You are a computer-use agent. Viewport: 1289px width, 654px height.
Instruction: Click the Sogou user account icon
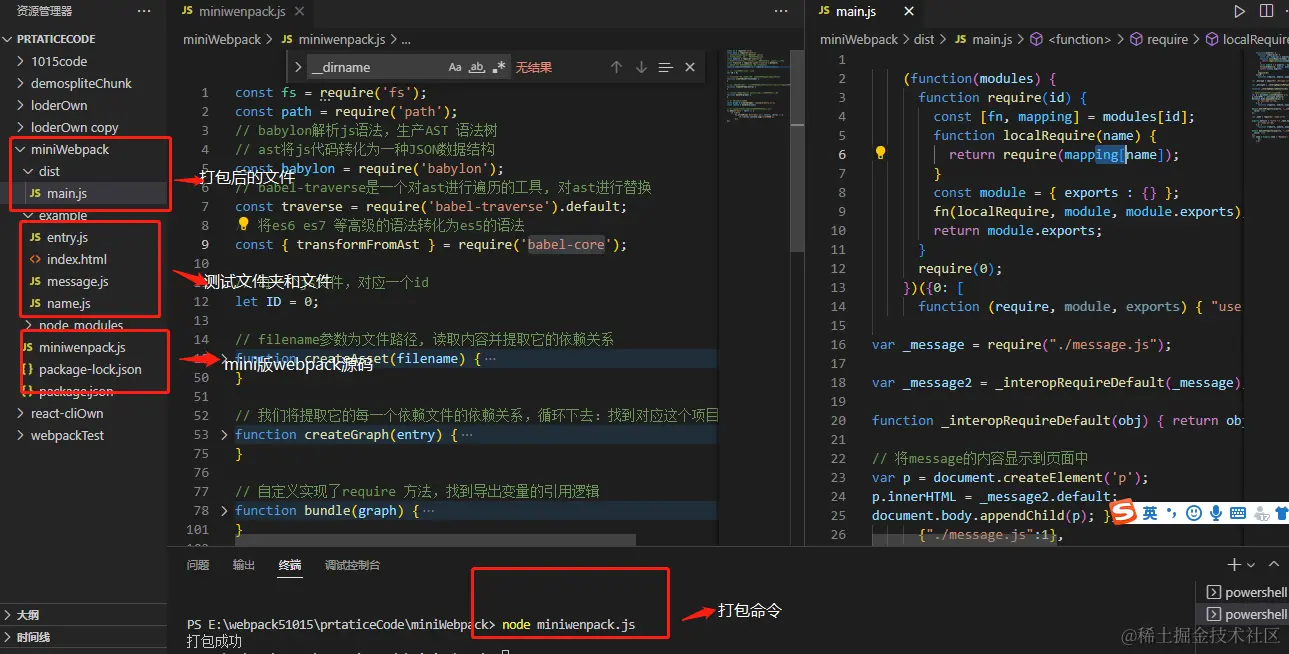pyautogui.click(x=1260, y=513)
